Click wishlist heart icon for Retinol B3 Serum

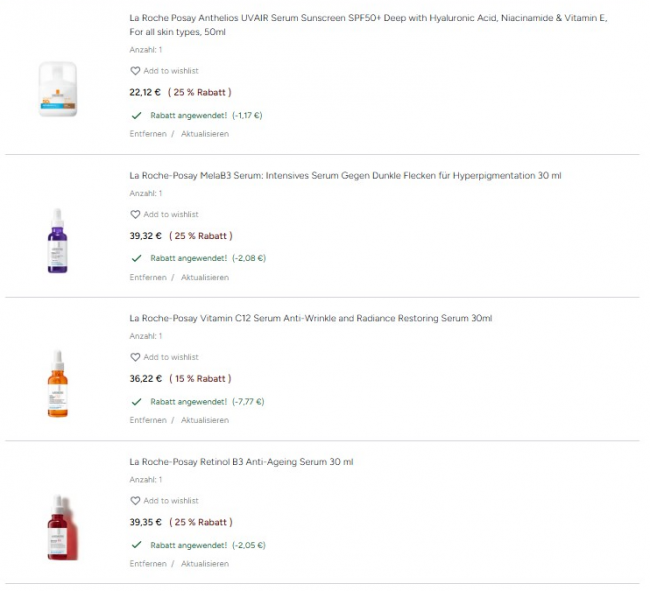coord(135,501)
